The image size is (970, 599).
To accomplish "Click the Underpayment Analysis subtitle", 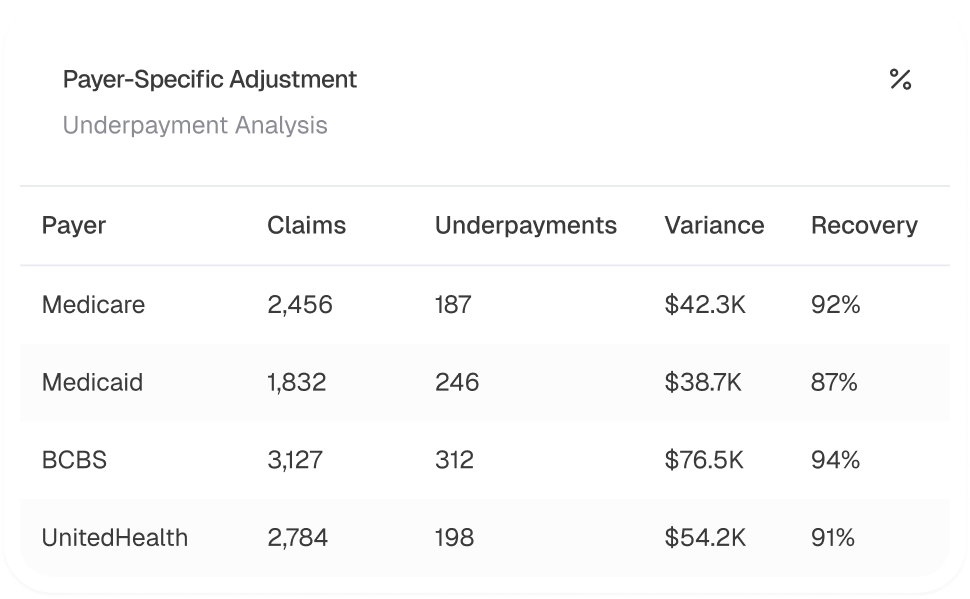I will [195, 126].
